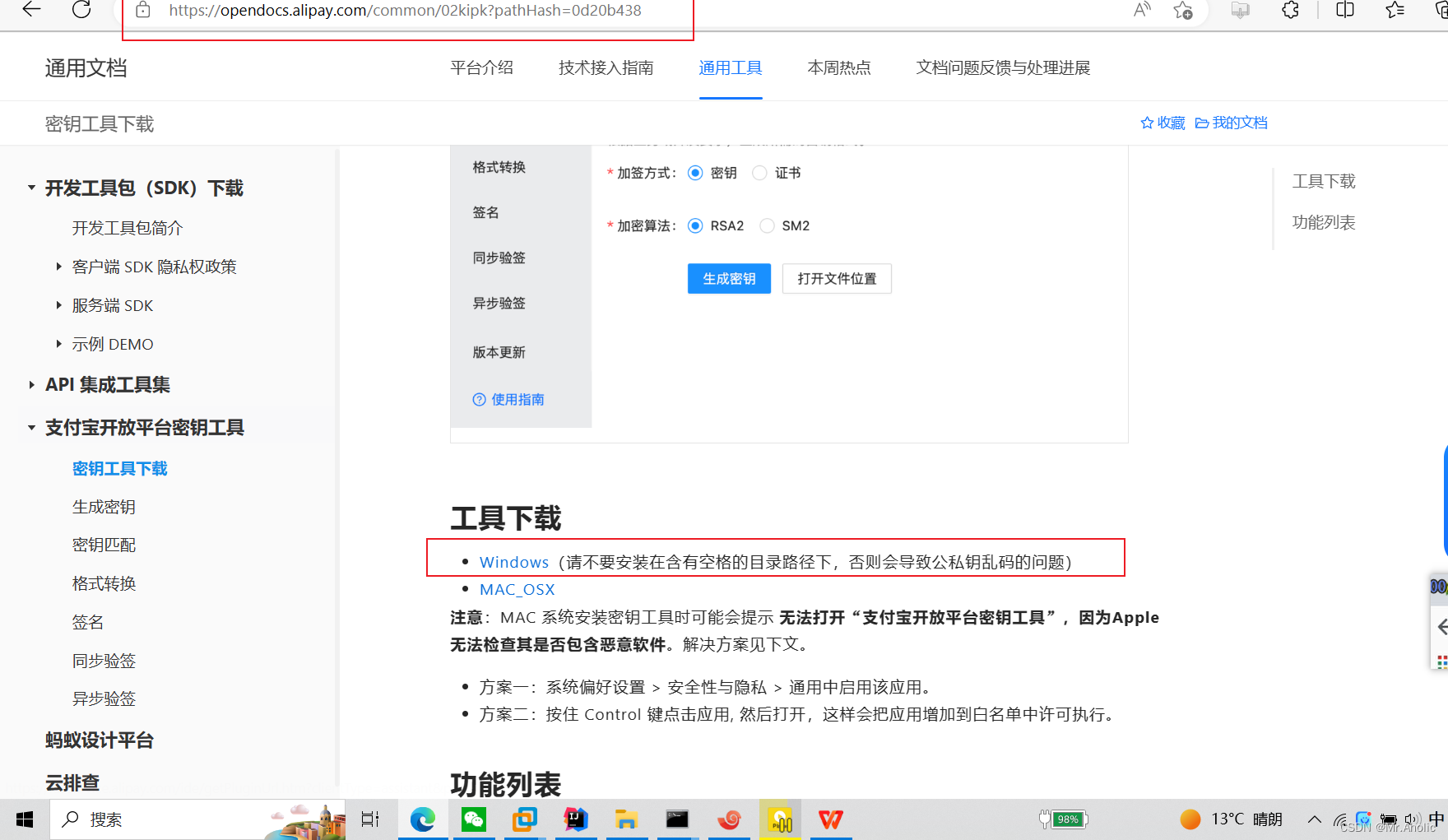Open 蚂蚁设计平台 in sidebar
This screenshot has width=1448, height=840.
pyautogui.click(x=100, y=740)
